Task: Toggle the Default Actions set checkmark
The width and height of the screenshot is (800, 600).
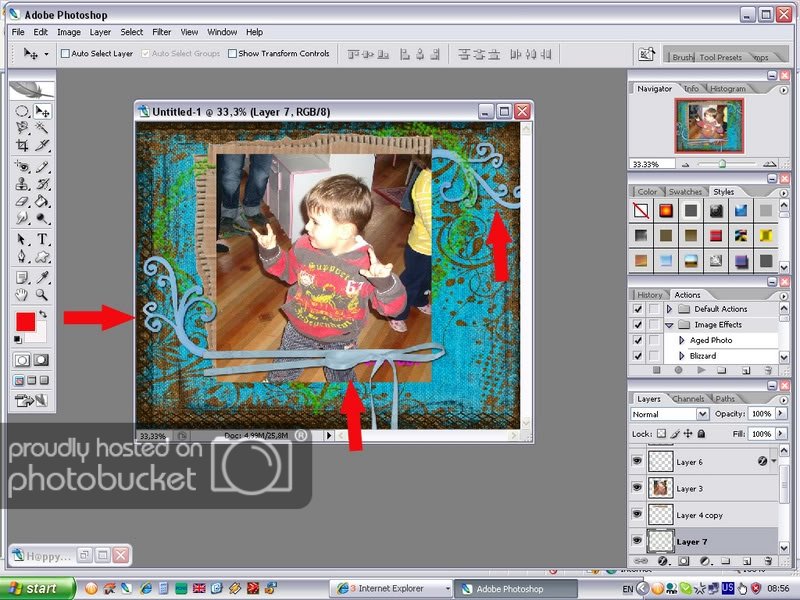Action: (638, 309)
